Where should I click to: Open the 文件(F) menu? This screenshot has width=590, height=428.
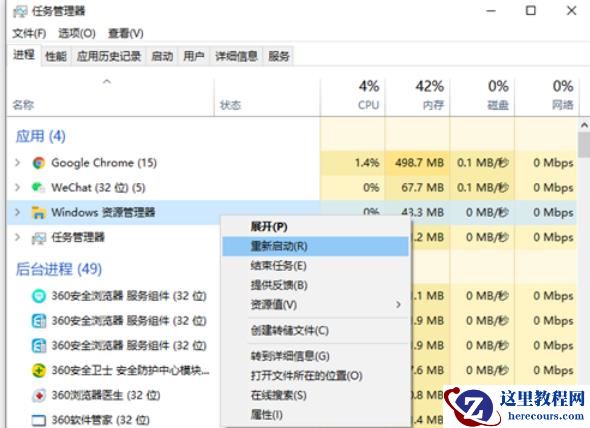point(29,34)
